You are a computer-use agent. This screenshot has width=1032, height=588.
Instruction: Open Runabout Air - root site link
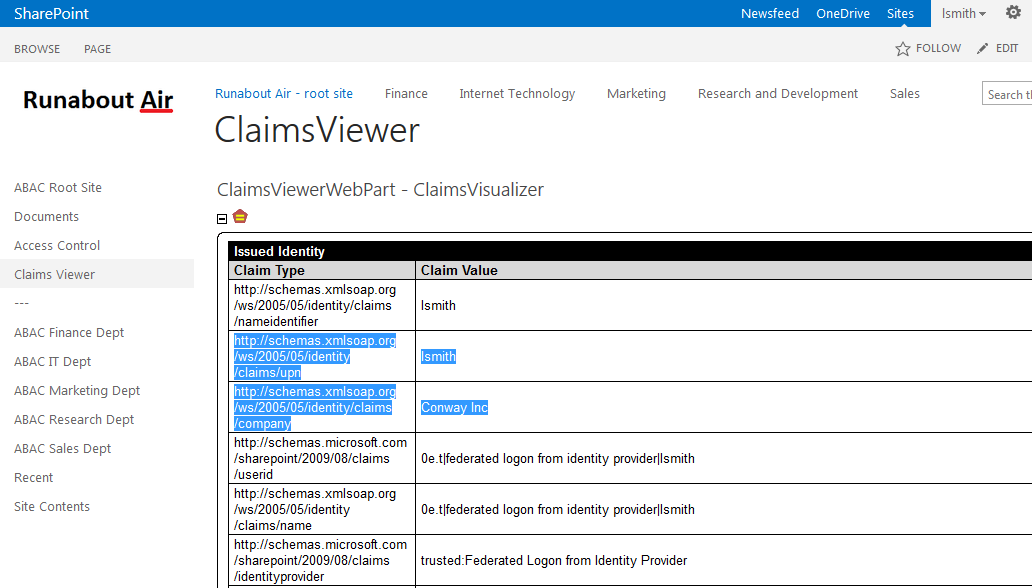284,94
